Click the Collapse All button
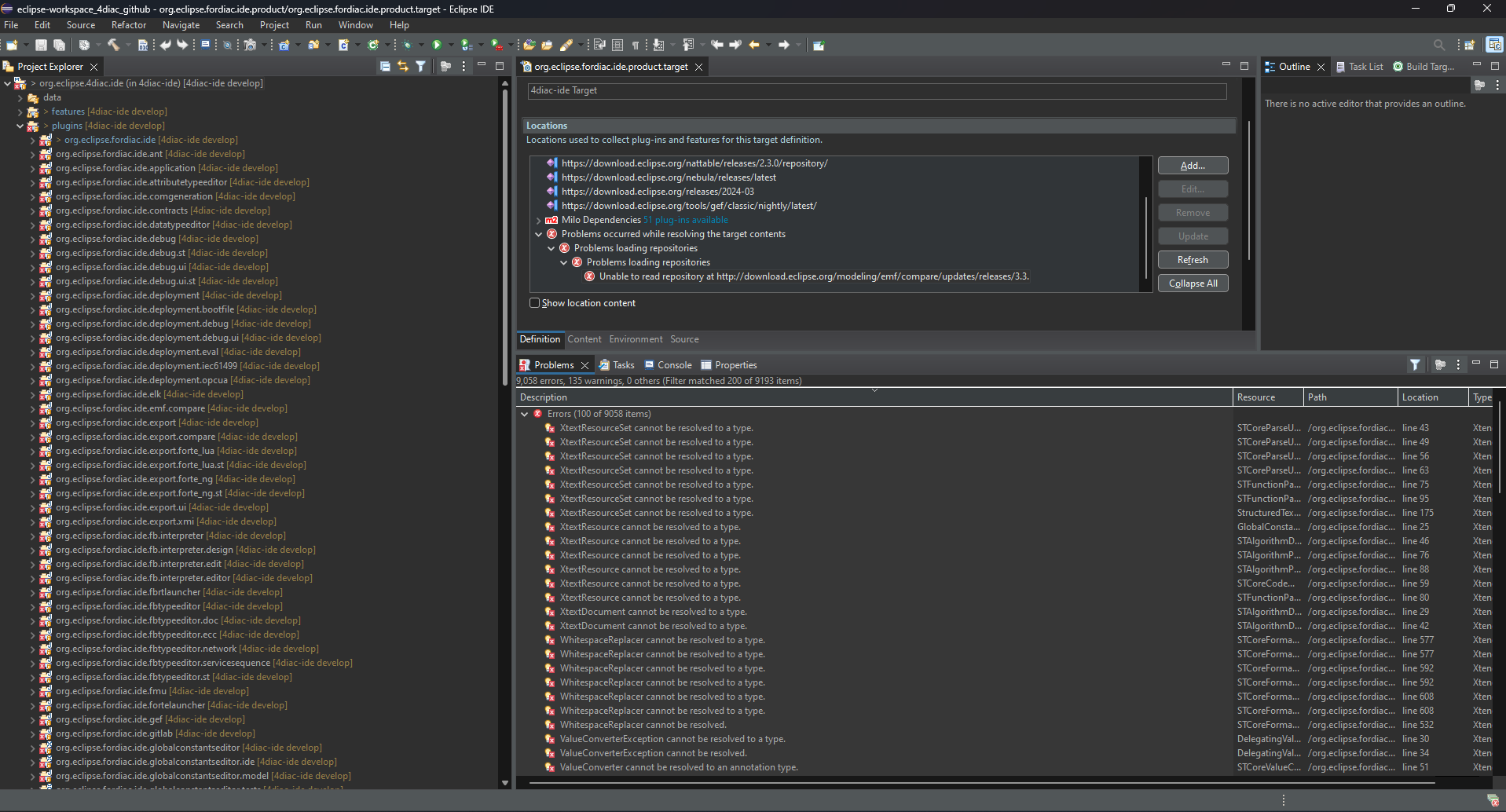 (x=1193, y=283)
